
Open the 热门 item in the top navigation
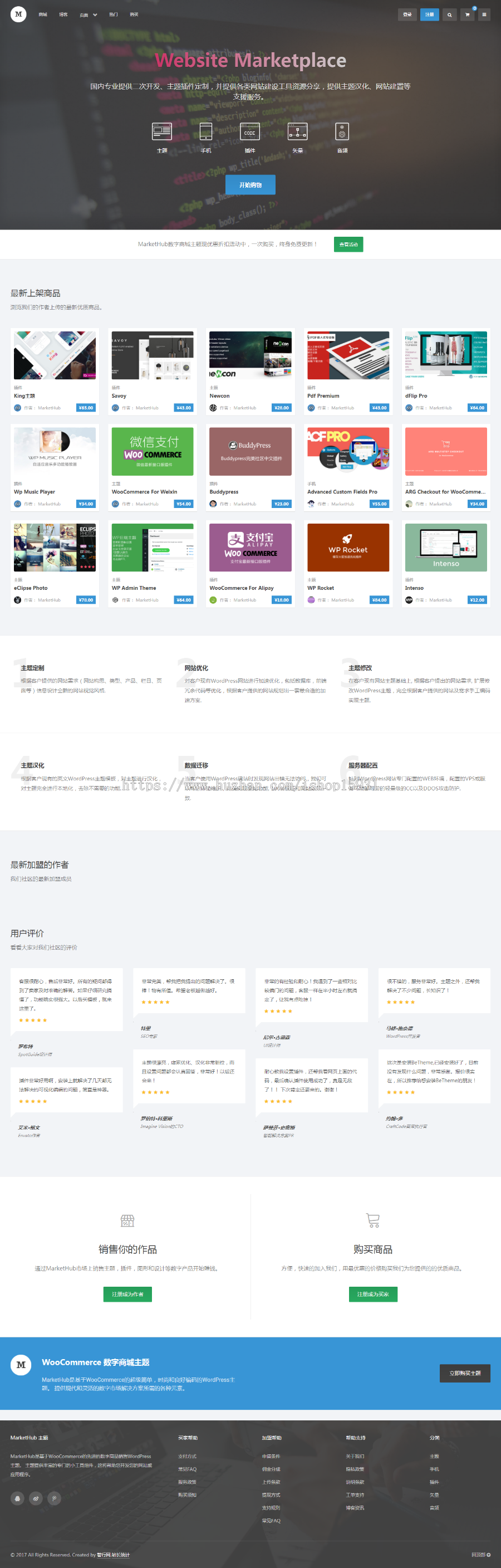coord(113,14)
